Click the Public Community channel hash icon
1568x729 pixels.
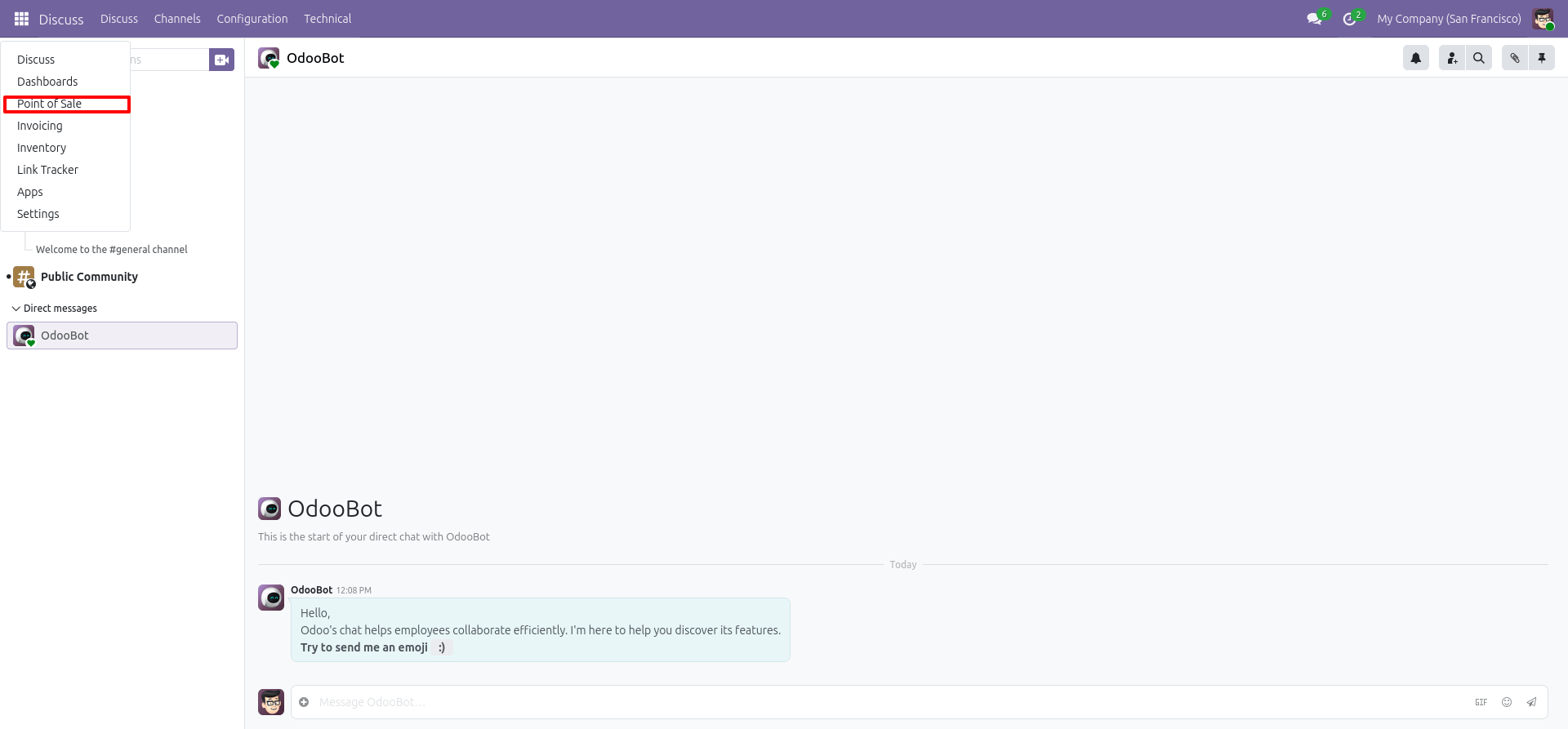click(24, 278)
